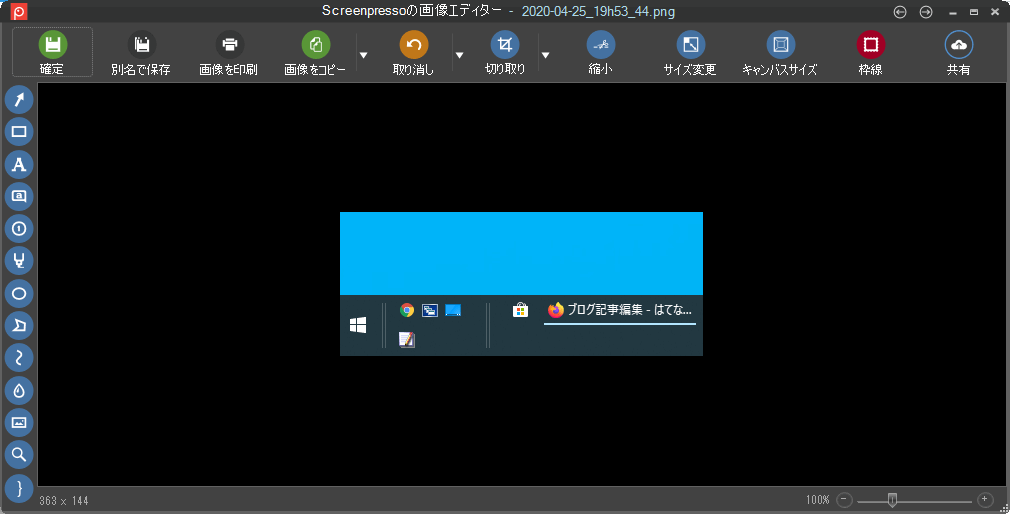1010x514 pixels.
Task: Click the 確定 save button
Action: [x=52, y=52]
